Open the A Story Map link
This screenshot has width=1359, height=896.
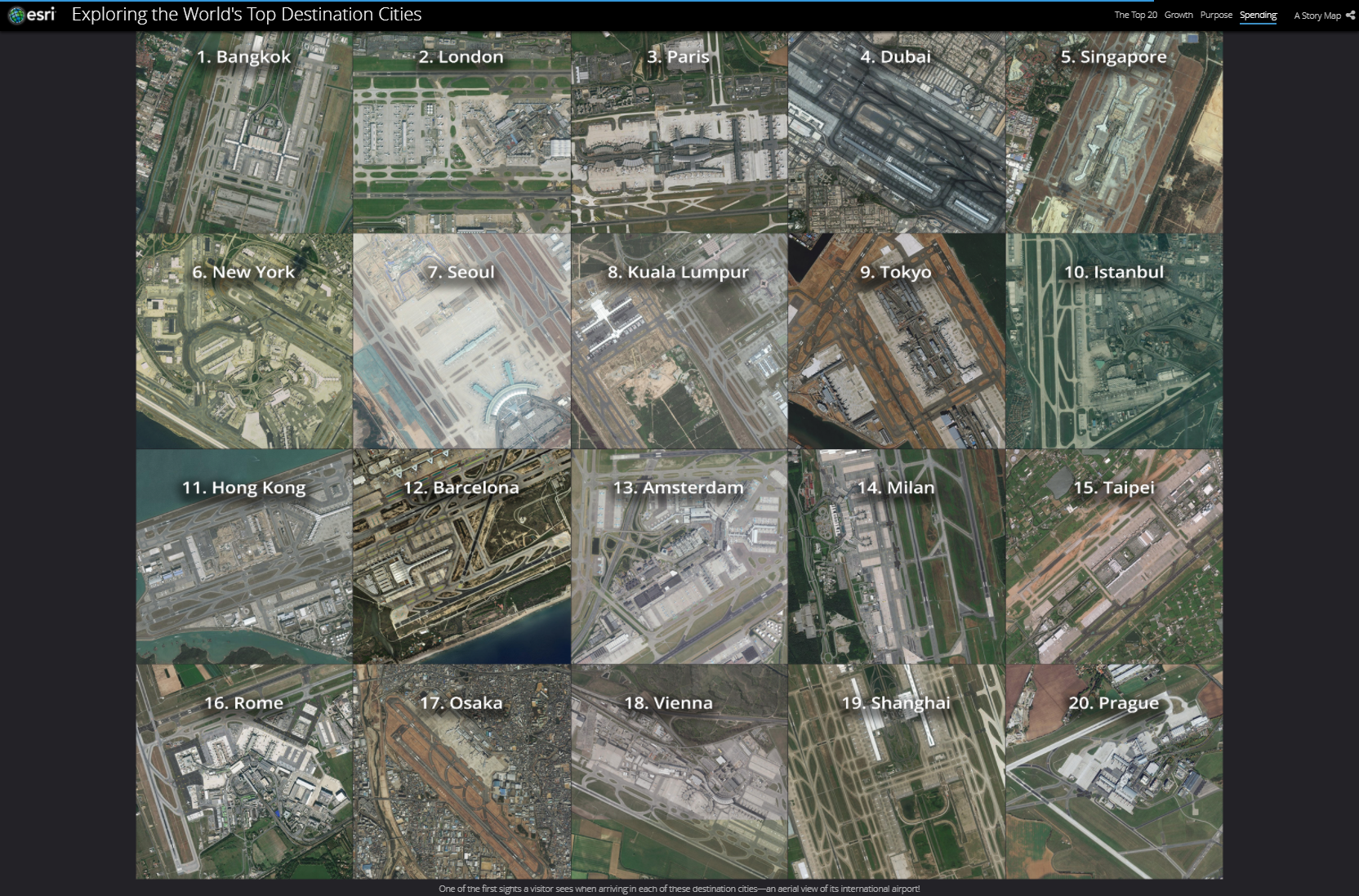1317,16
